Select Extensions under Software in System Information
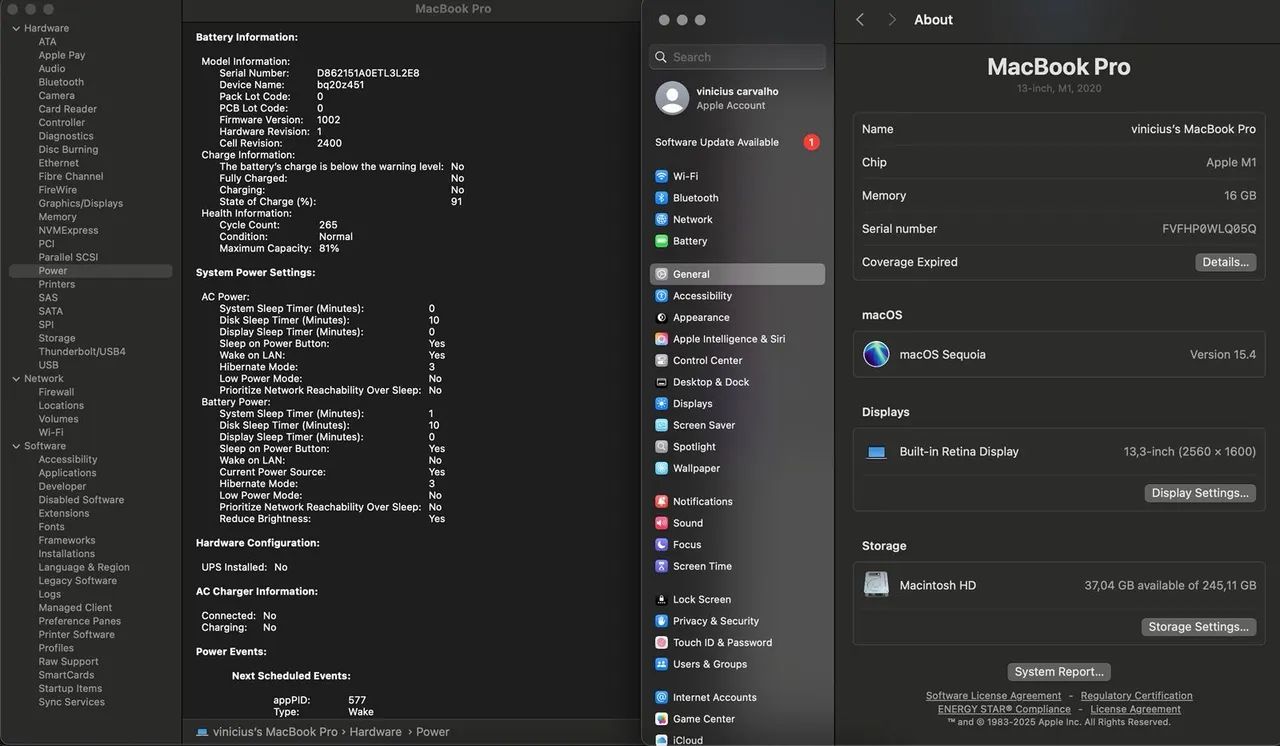Image resolution: width=1280 pixels, height=746 pixels. [x=64, y=513]
